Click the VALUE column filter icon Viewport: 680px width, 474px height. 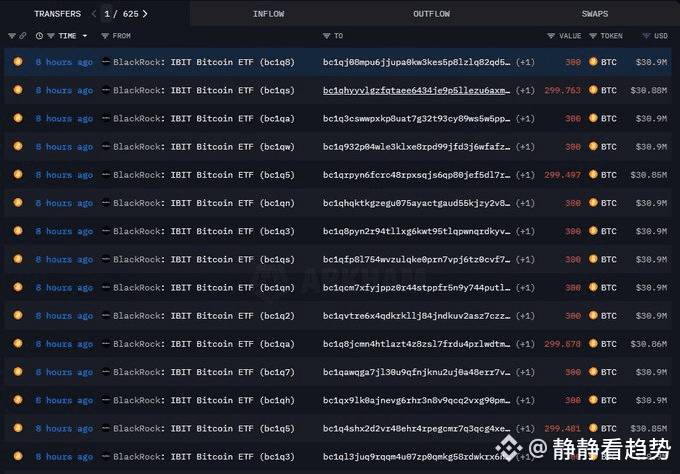pos(551,36)
